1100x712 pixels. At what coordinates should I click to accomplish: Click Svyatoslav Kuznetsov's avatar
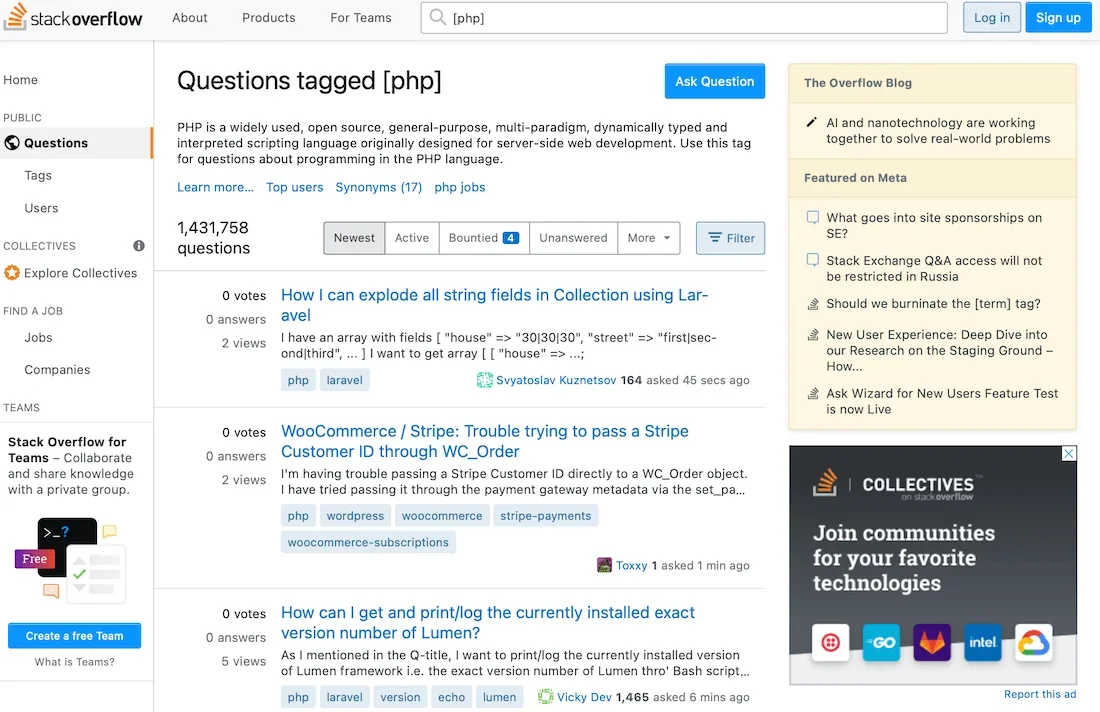point(485,380)
